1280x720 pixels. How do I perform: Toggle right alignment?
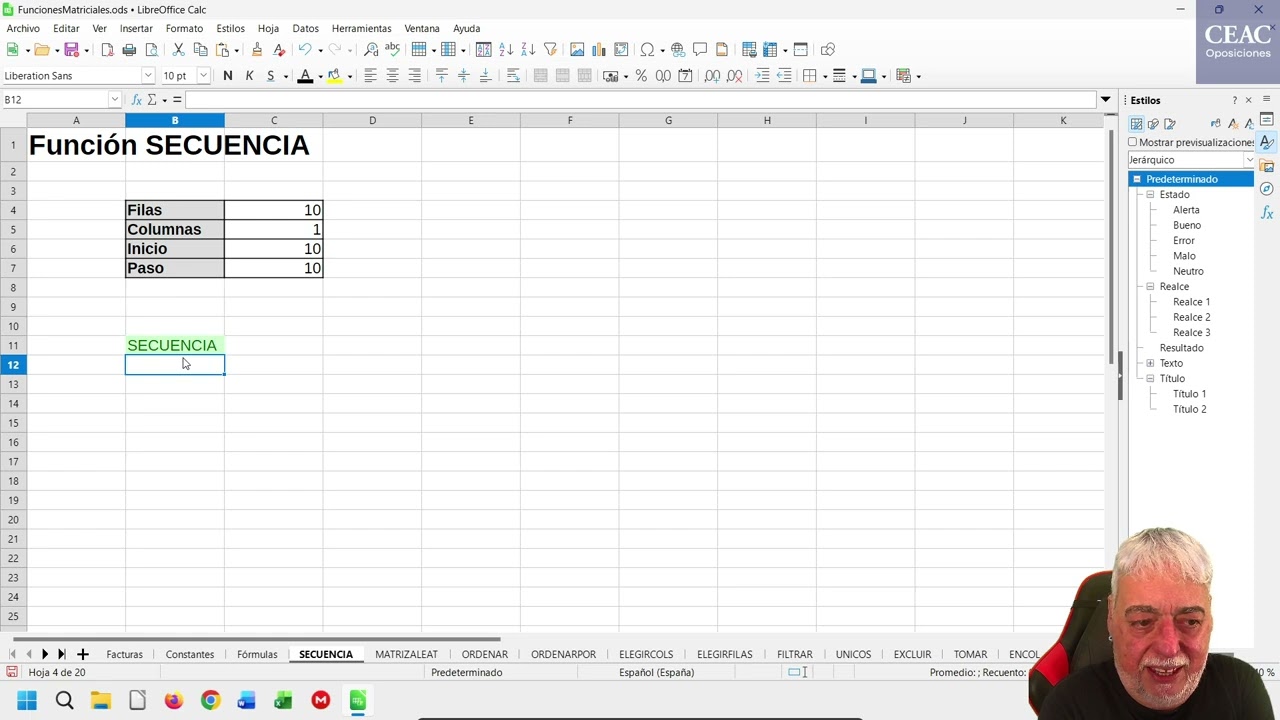click(x=414, y=75)
